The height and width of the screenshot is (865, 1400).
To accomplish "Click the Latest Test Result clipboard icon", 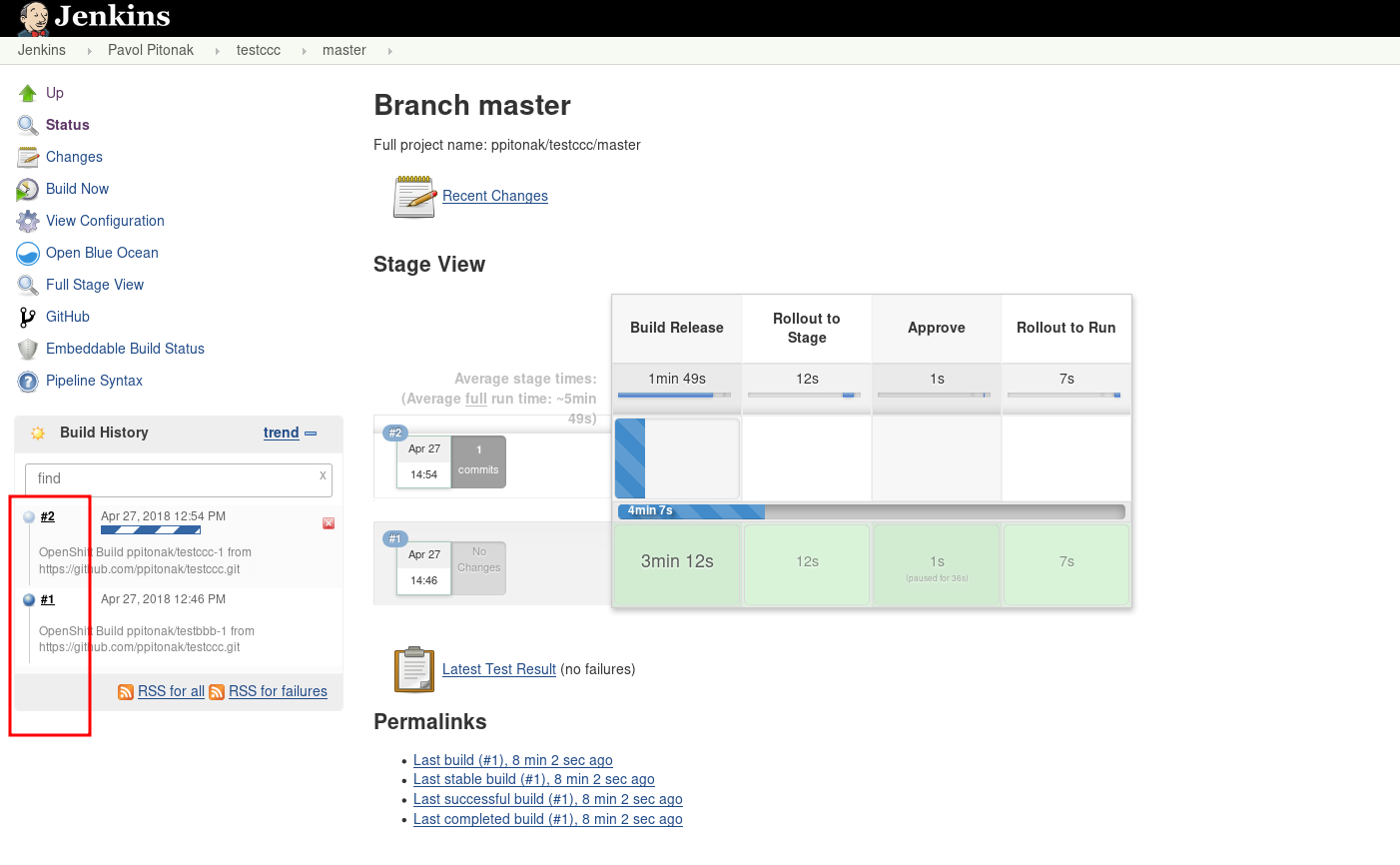I will 413,669.
